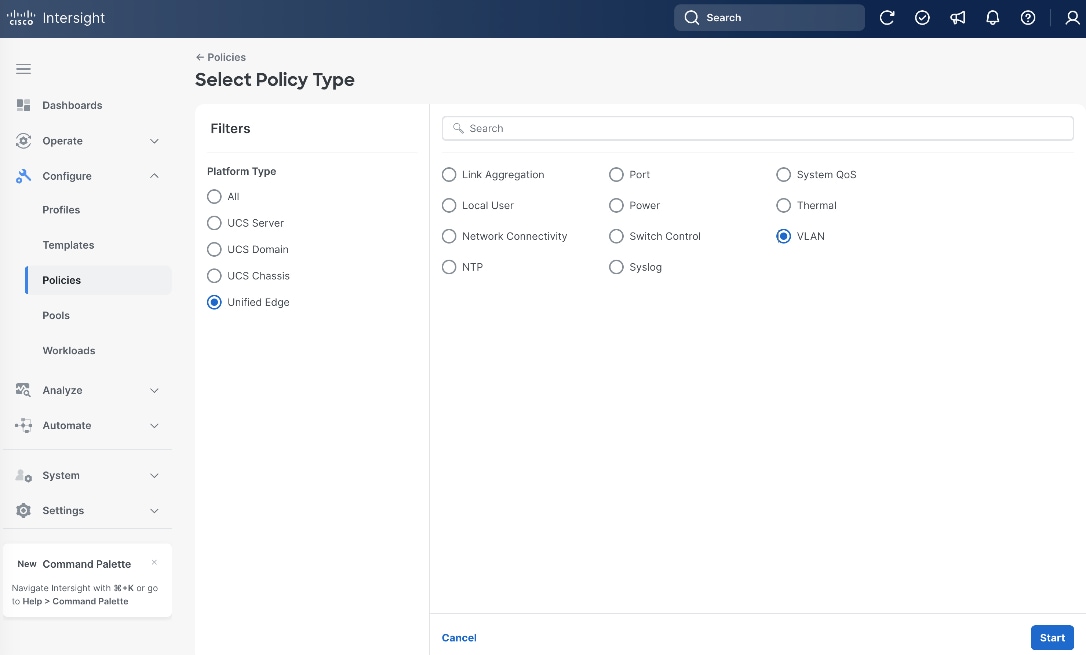Choose System QoS policy type
1086x655 pixels.
783,174
